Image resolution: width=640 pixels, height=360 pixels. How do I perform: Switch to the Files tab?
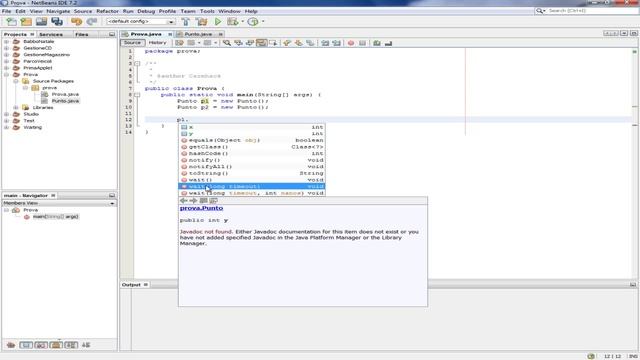(x=82, y=34)
